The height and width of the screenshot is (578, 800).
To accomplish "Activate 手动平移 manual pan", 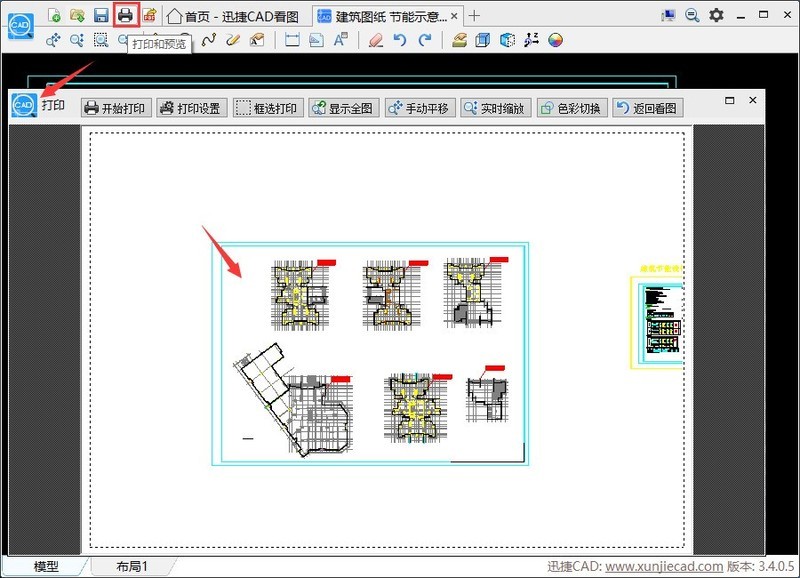I will coord(419,108).
